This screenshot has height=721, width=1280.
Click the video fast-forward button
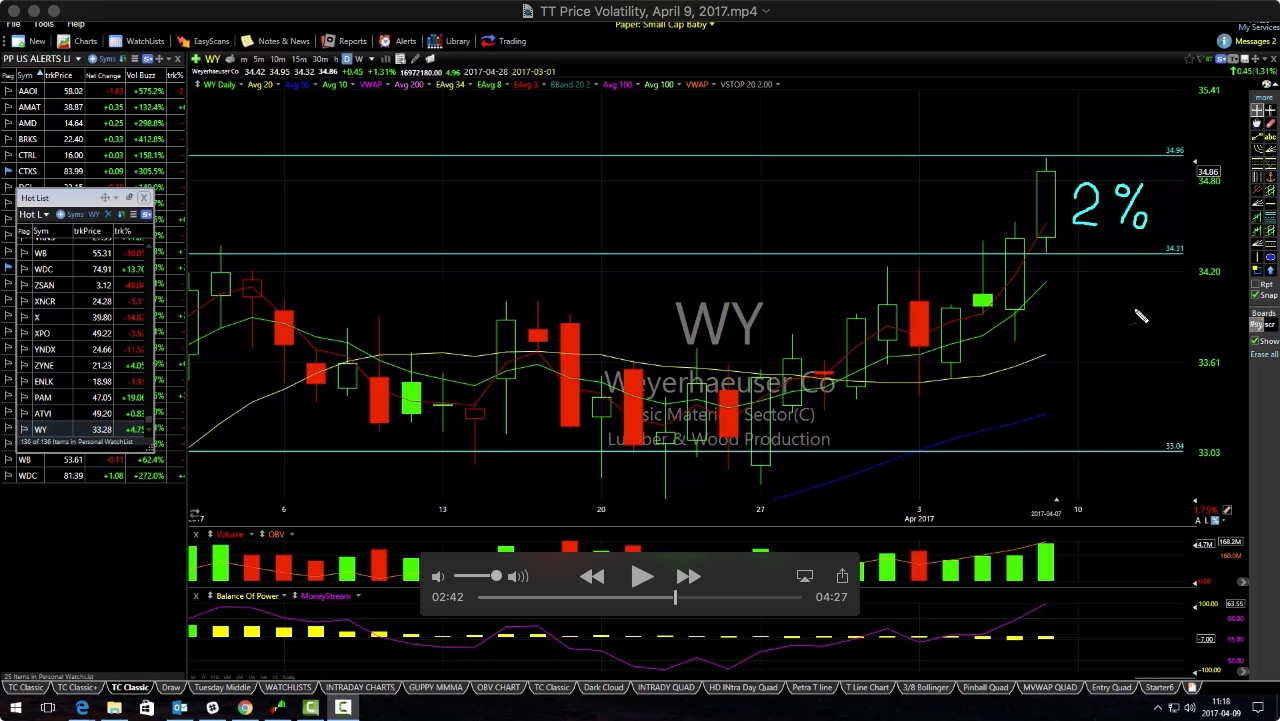pos(688,576)
